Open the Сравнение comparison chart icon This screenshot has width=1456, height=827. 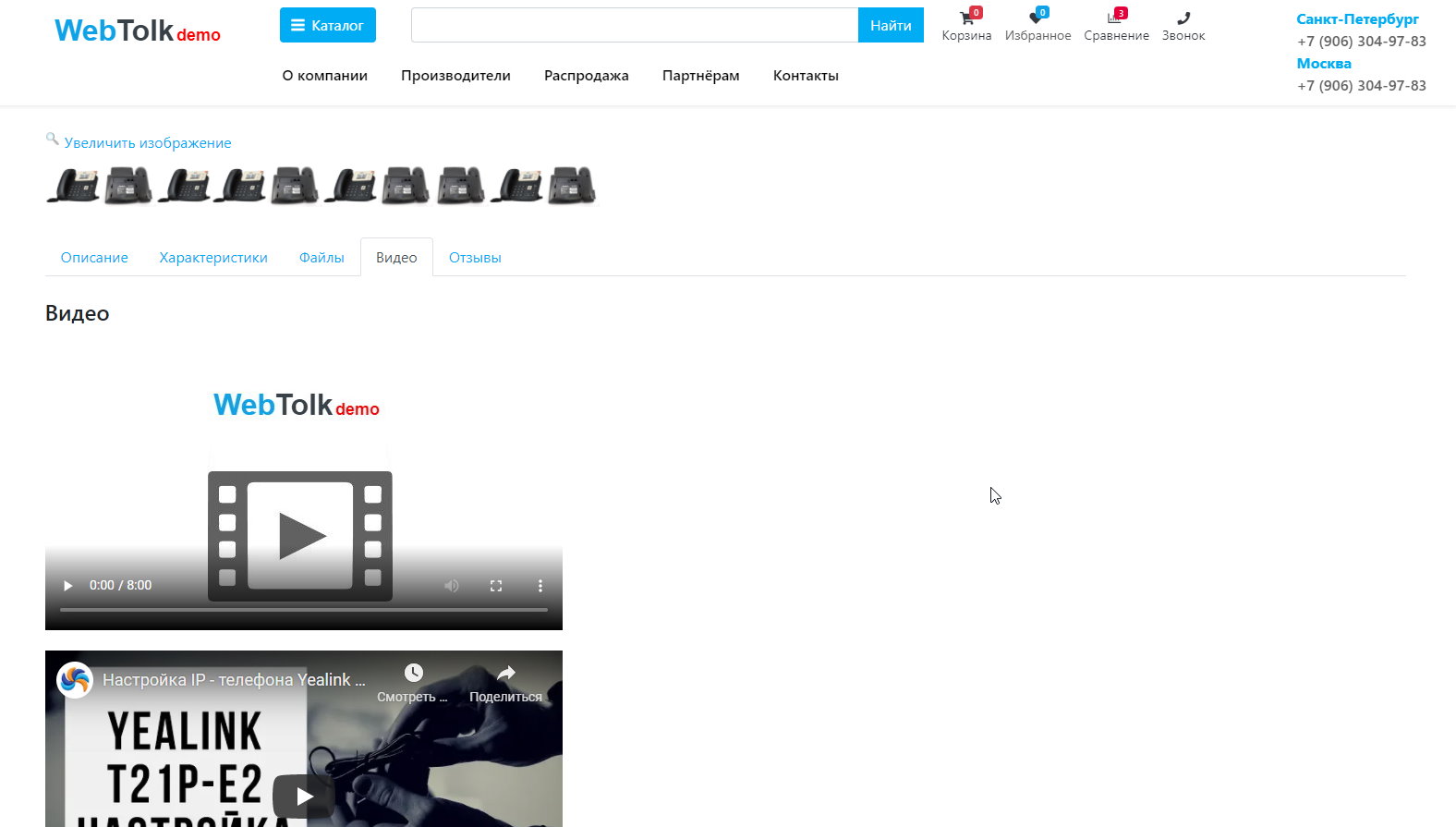[x=1115, y=19]
